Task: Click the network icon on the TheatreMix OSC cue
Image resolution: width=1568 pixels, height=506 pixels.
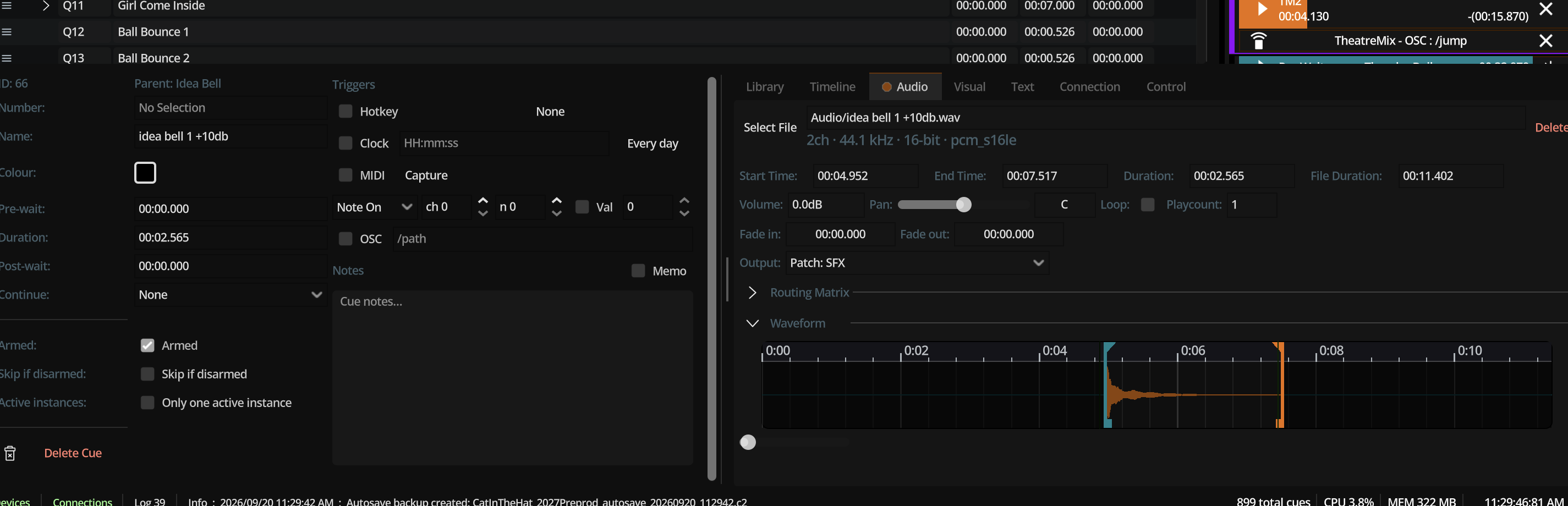Action: [x=1258, y=41]
